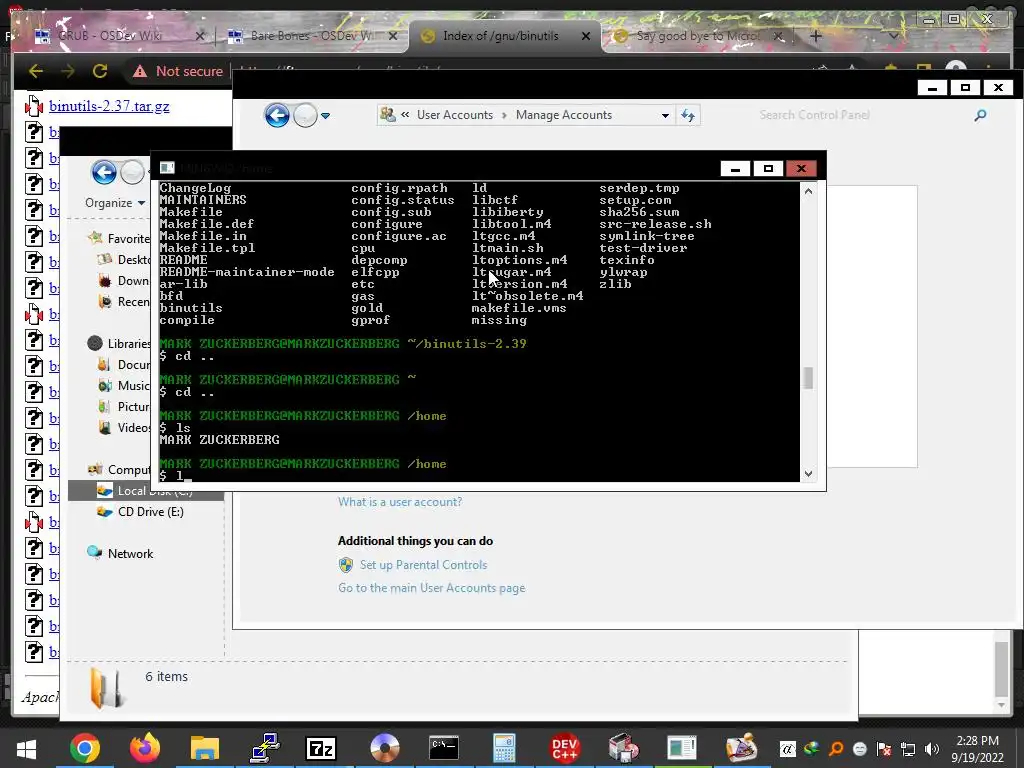Launch 7-Zip from the taskbar
This screenshot has width=1024, height=768.
pos(321,748)
